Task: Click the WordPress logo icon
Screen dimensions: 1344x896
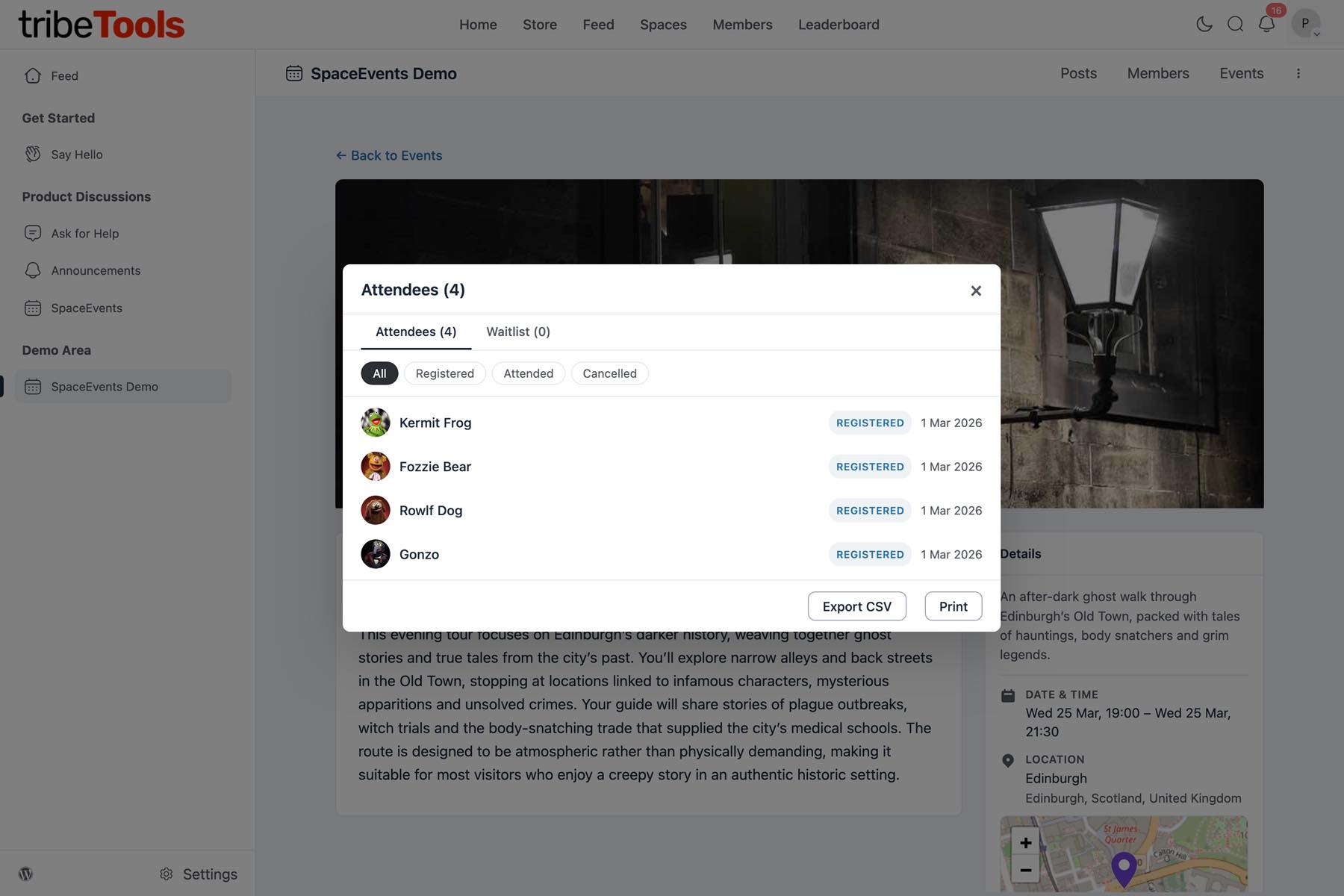Action: pyautogui.click(x=26, y=874)
